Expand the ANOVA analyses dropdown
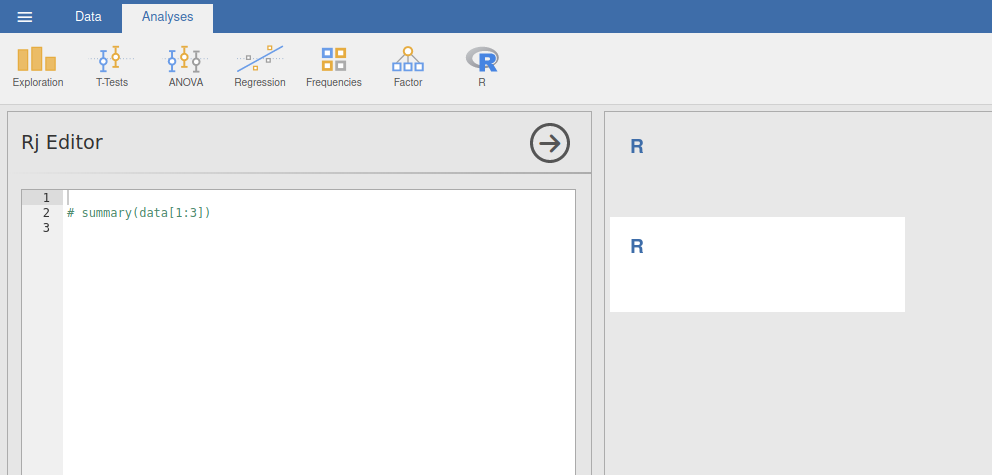Viewport: 992px width, 475px height. point(185,67)
